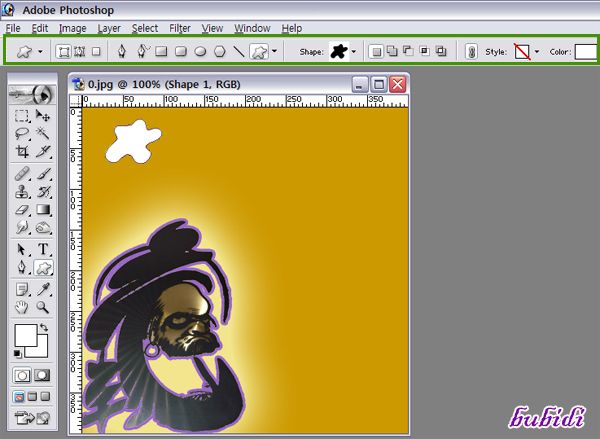This screenshot has width=600, height=439.
Task: Choose Custom Shape tool in options bar
Action: (x=259, y=51)
